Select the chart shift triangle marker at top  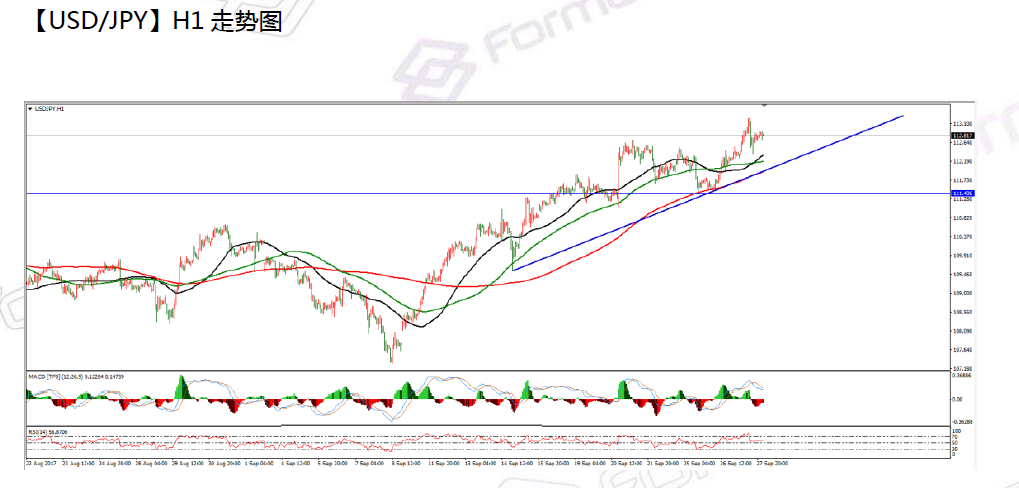point(765,104)
